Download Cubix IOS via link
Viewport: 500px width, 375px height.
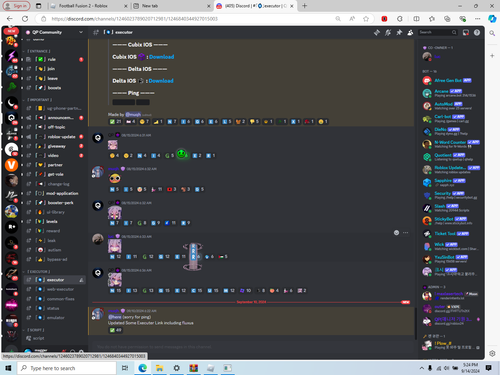coord(162,57)
